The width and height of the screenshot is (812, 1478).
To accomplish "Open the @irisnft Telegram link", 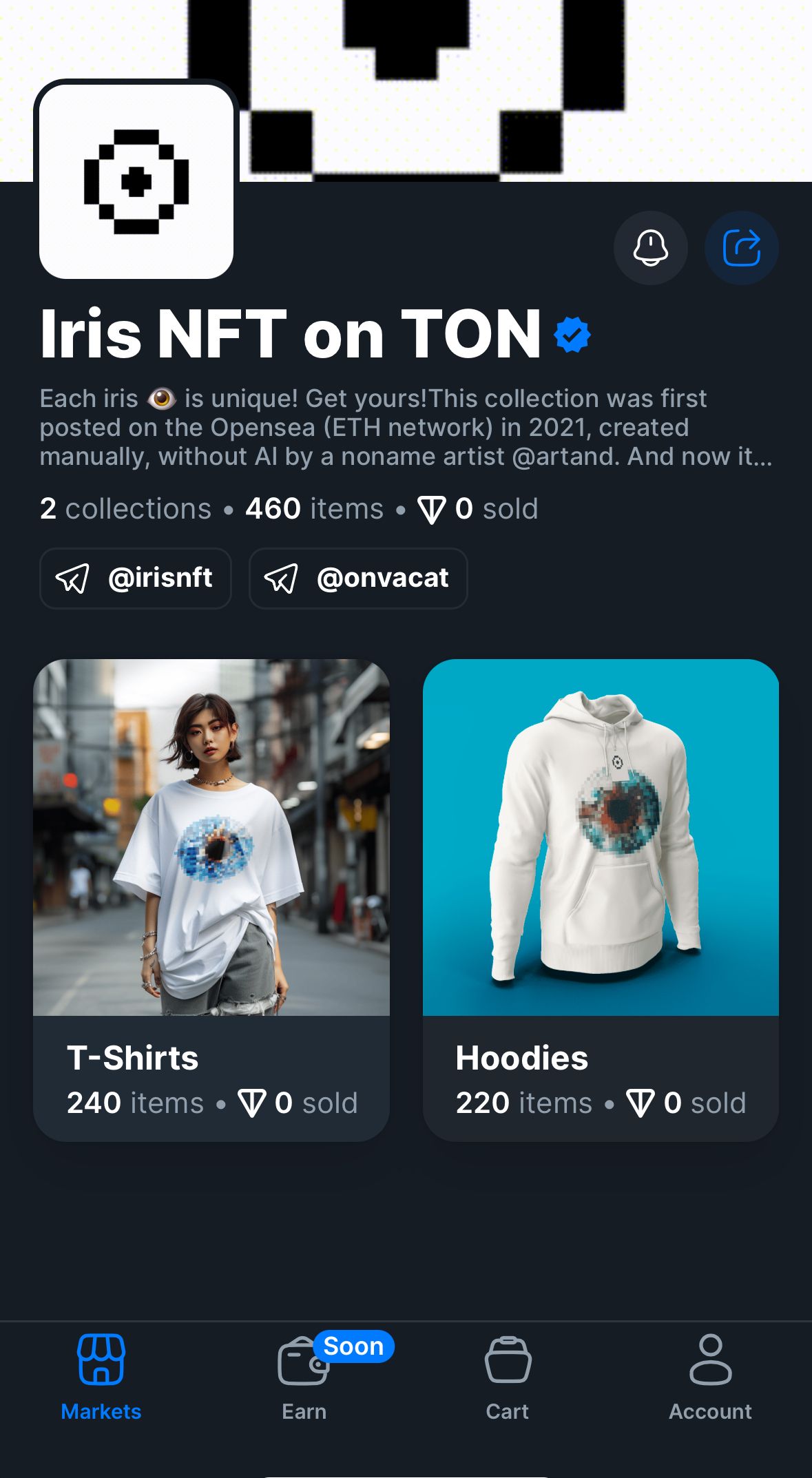I will pyautogui.click(x=136, y=579).
